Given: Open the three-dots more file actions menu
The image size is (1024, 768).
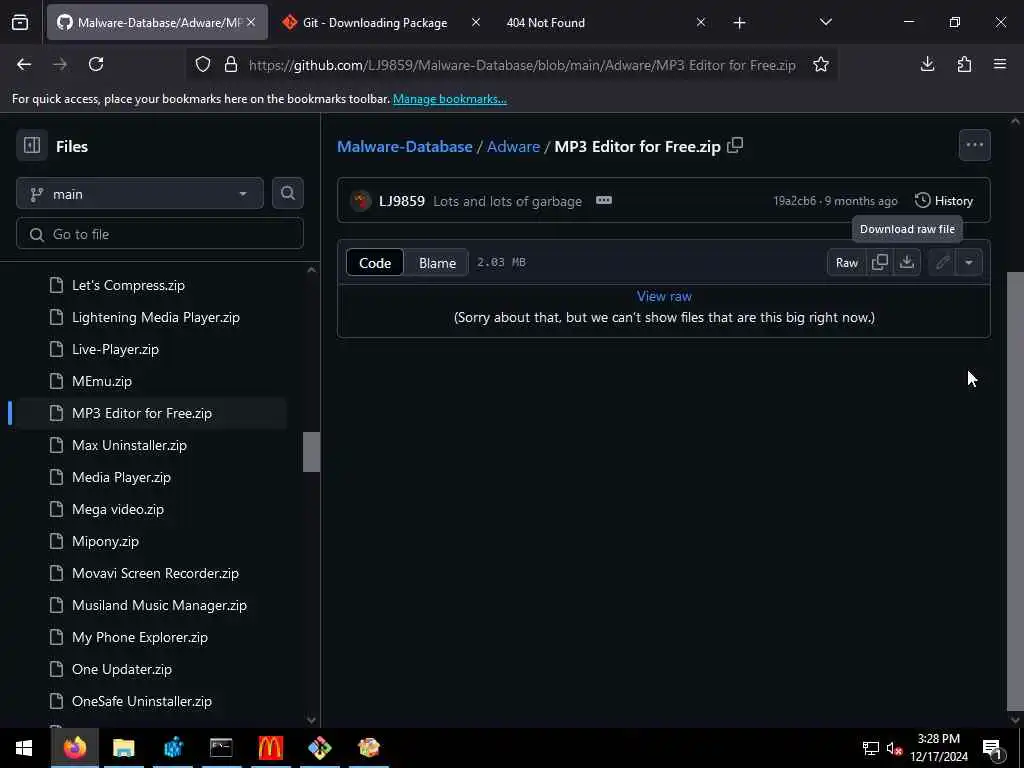Looking at the screenshot, I should (x=974, y=145).
